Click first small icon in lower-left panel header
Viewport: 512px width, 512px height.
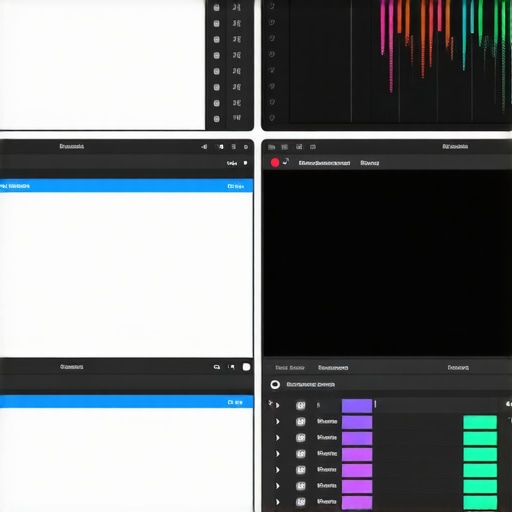(217, 367)
